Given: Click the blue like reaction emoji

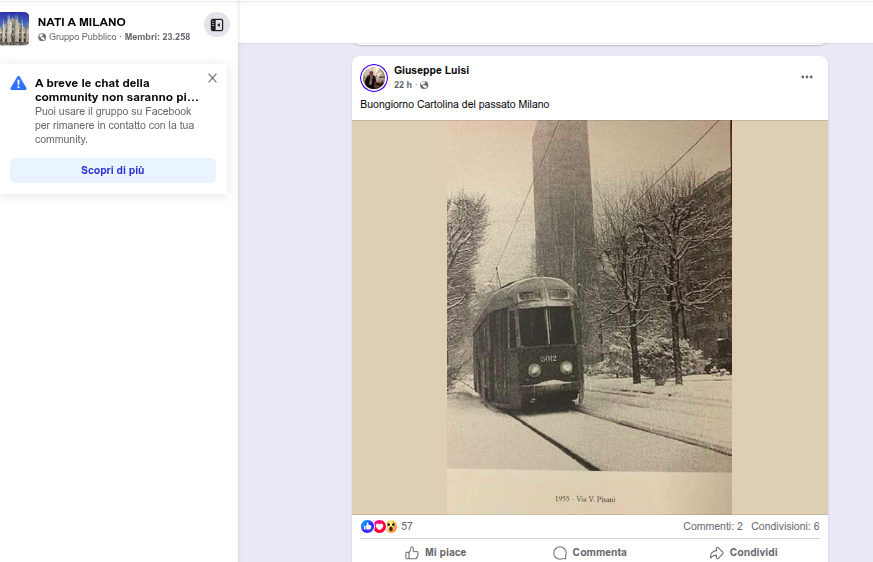Looking at the screenshot, I should pyautogui.click(x=367, y=526).
